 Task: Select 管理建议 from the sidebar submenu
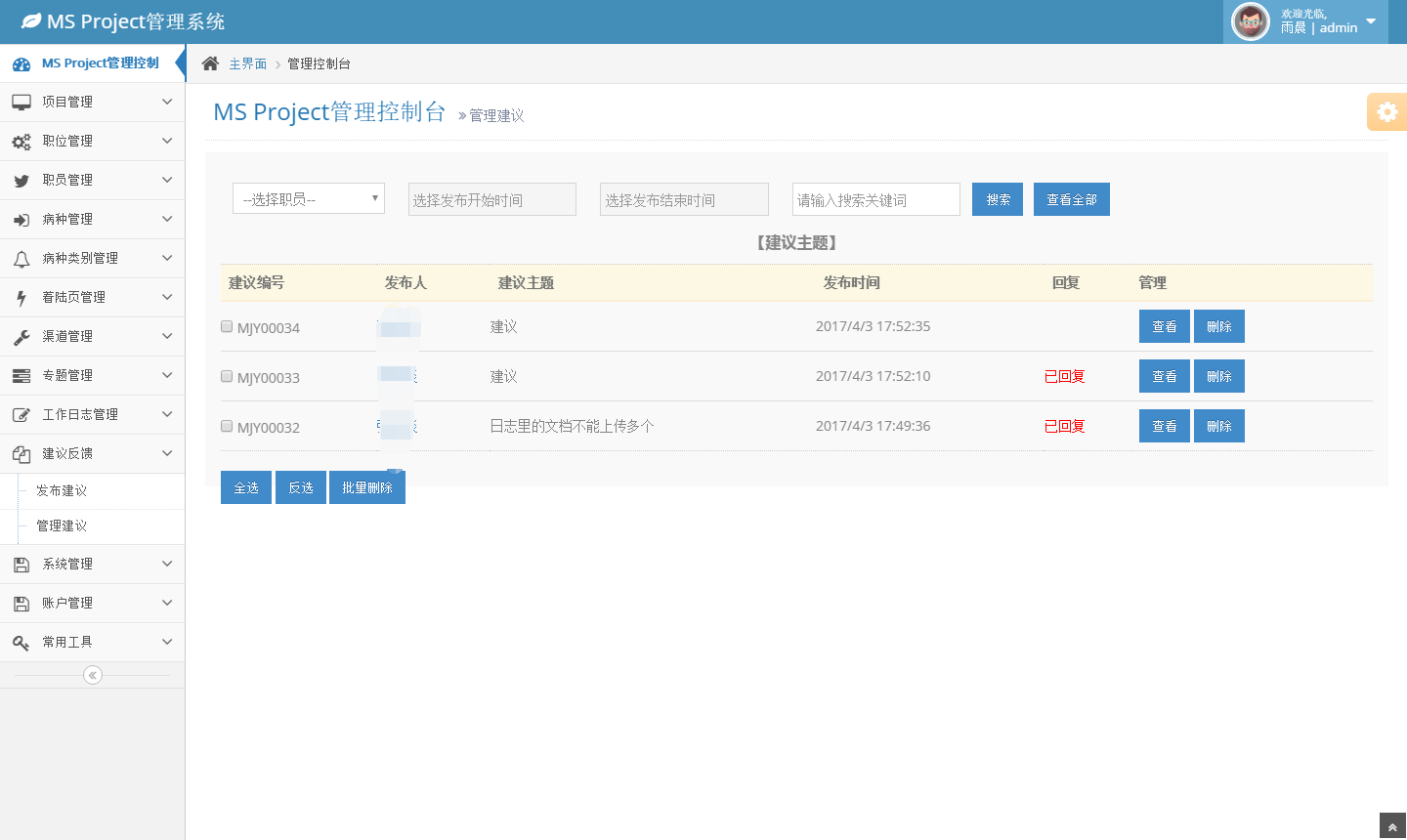62,525
